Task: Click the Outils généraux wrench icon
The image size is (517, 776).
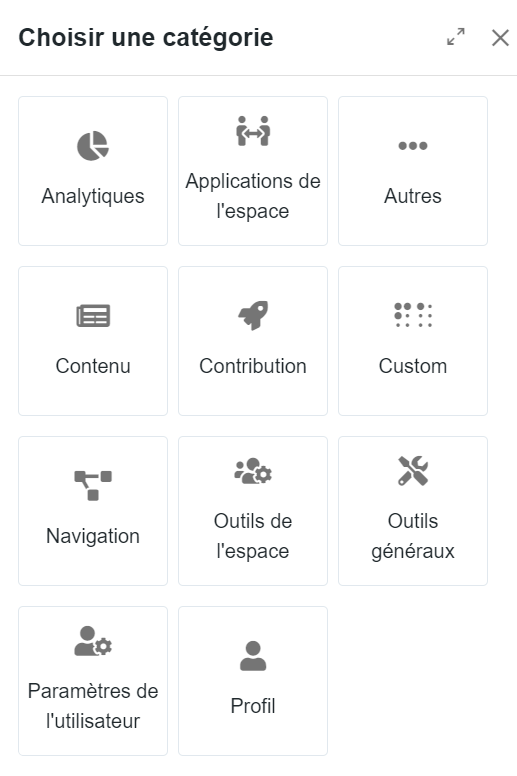Action: (x=413, y=471)
